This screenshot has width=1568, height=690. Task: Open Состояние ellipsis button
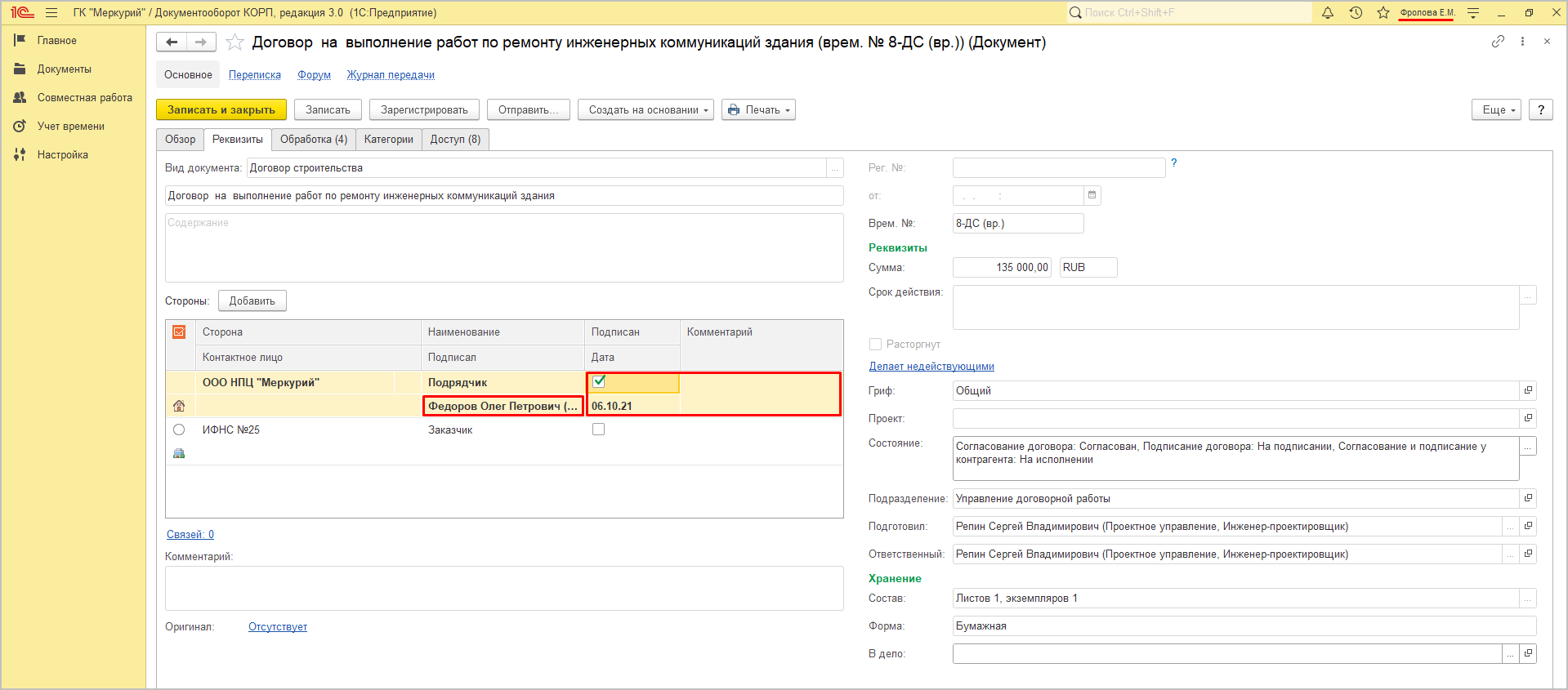click(1528, 446)
